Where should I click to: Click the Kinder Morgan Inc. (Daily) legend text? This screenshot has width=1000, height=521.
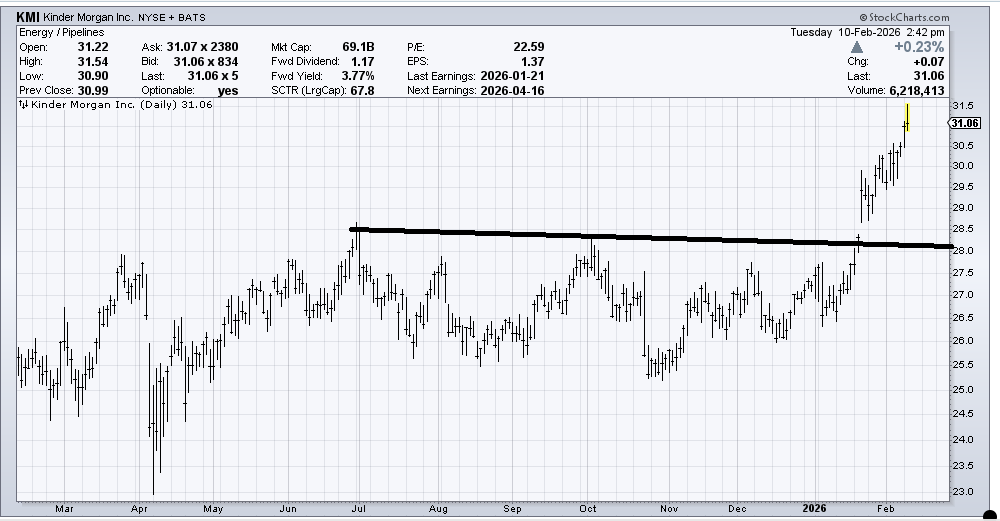pyautogui.click(x=118, y=105)
